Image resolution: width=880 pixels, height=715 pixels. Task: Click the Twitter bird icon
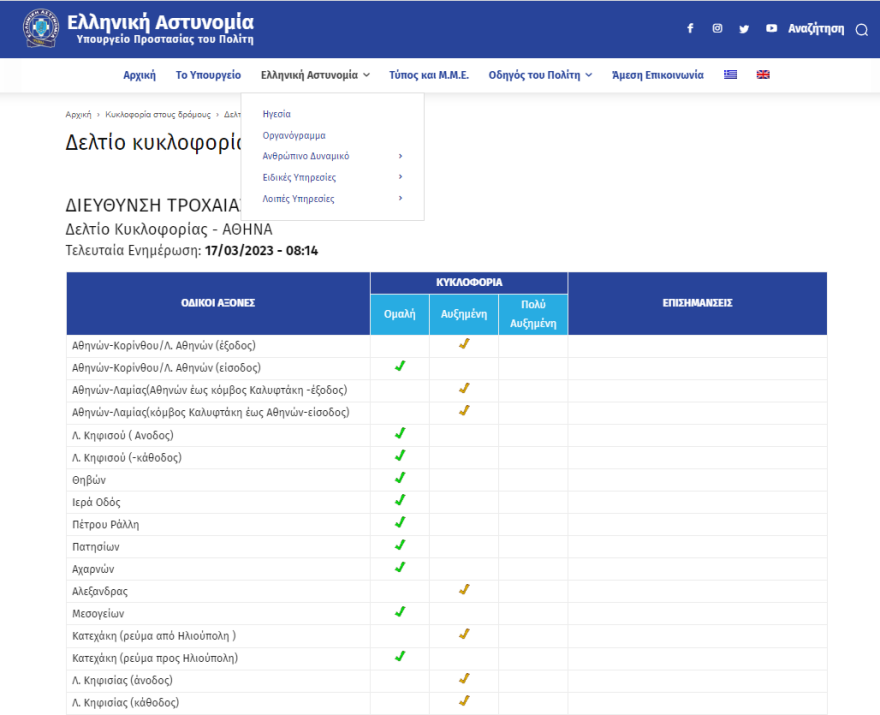point(744,29)
